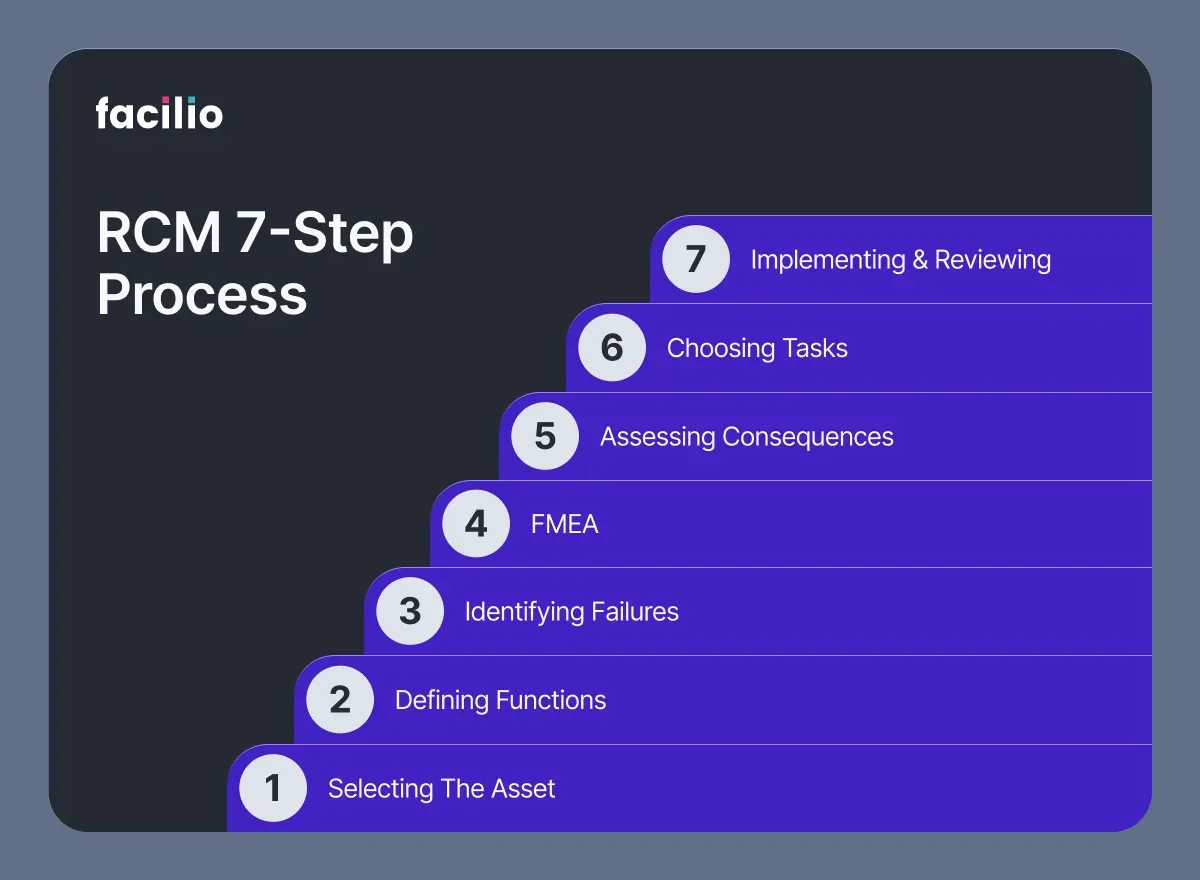
Task: Click the number 7 step circle
Action: pyautogui.click(x=696, y=260)
